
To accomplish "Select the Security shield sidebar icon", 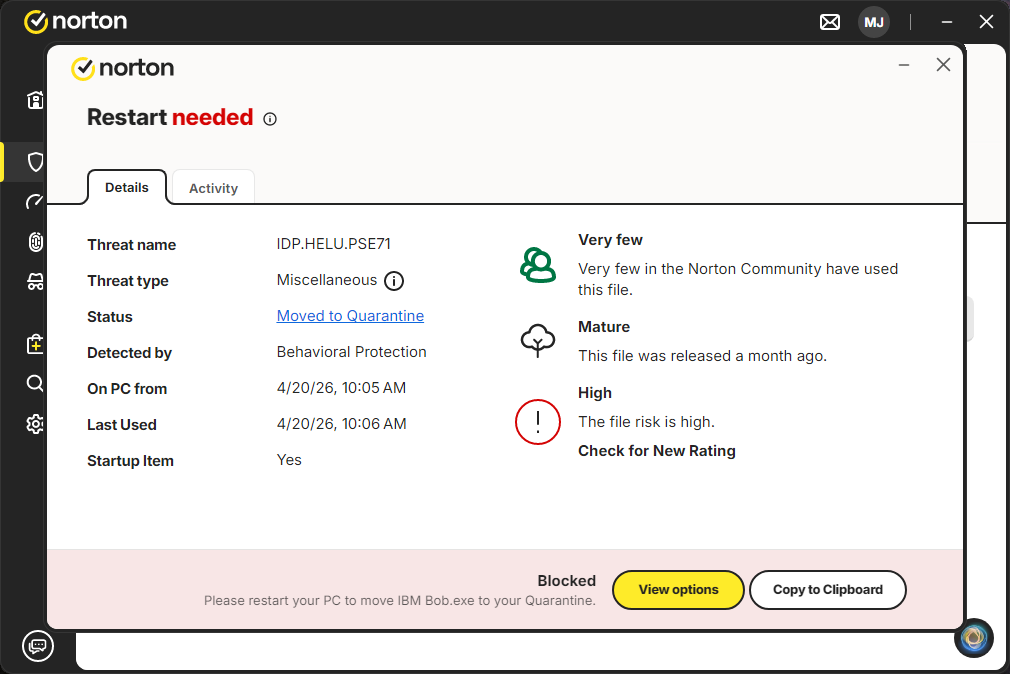I will (35, 162).
